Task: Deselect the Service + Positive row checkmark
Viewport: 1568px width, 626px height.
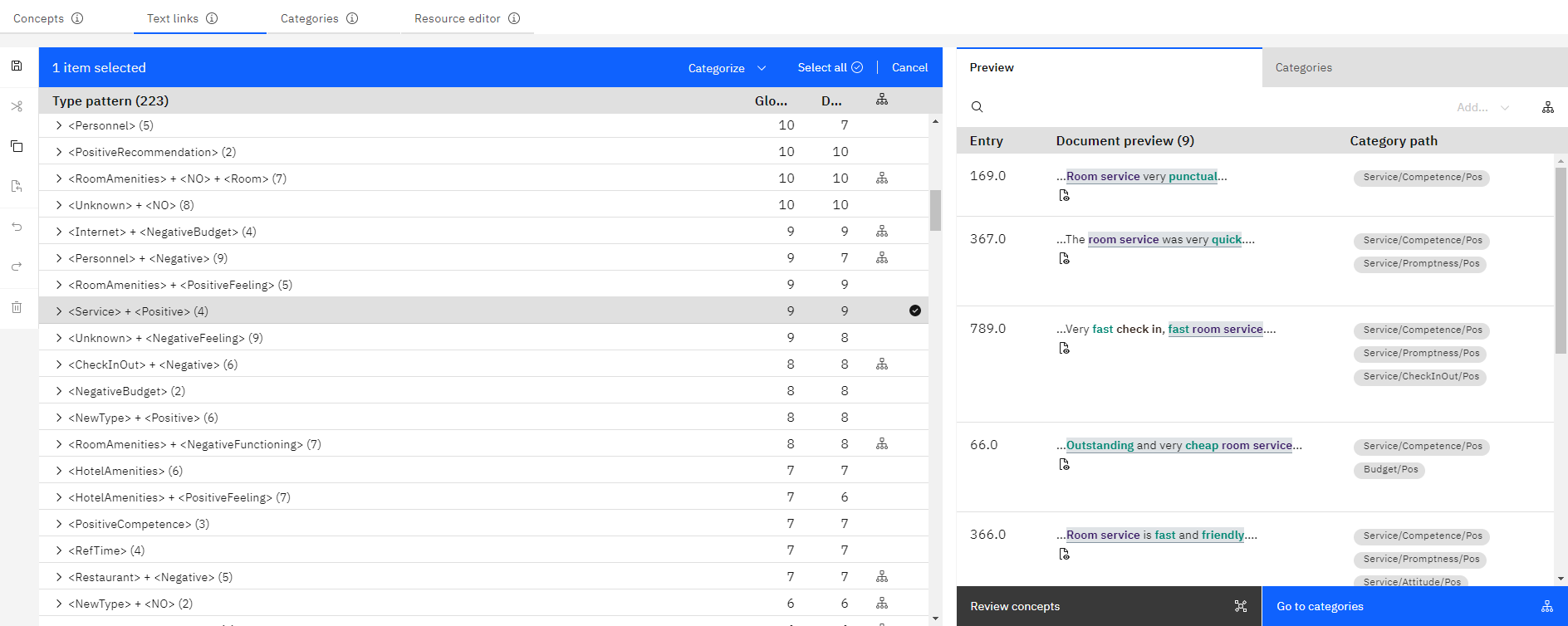Action: [915, 311]
